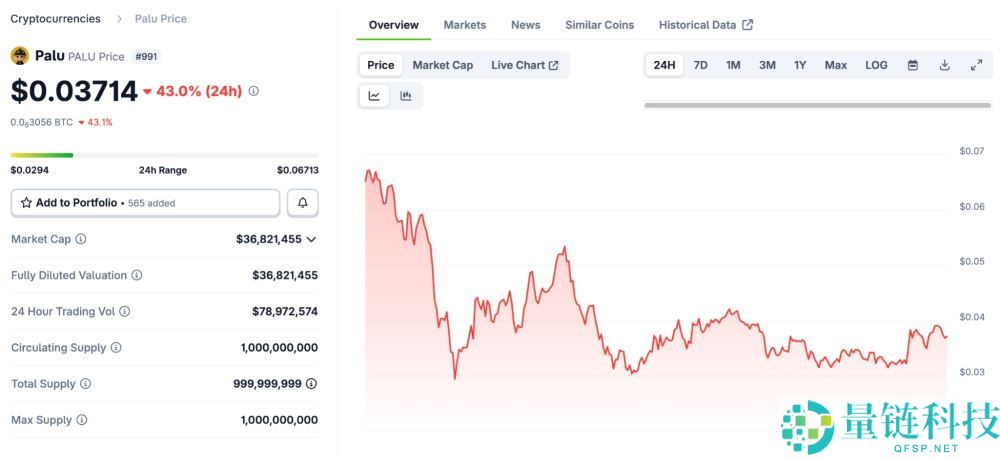Expand chart to fullscreen icon

point(976,65)
